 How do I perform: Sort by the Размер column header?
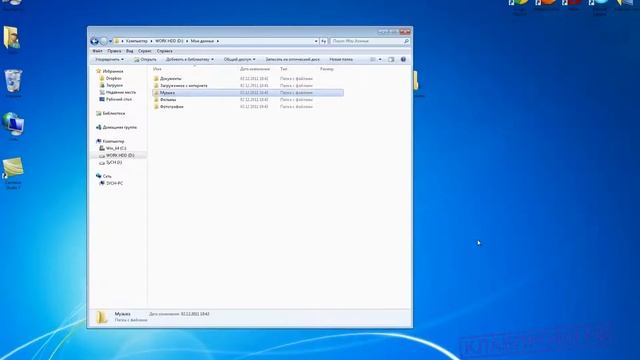327,69
